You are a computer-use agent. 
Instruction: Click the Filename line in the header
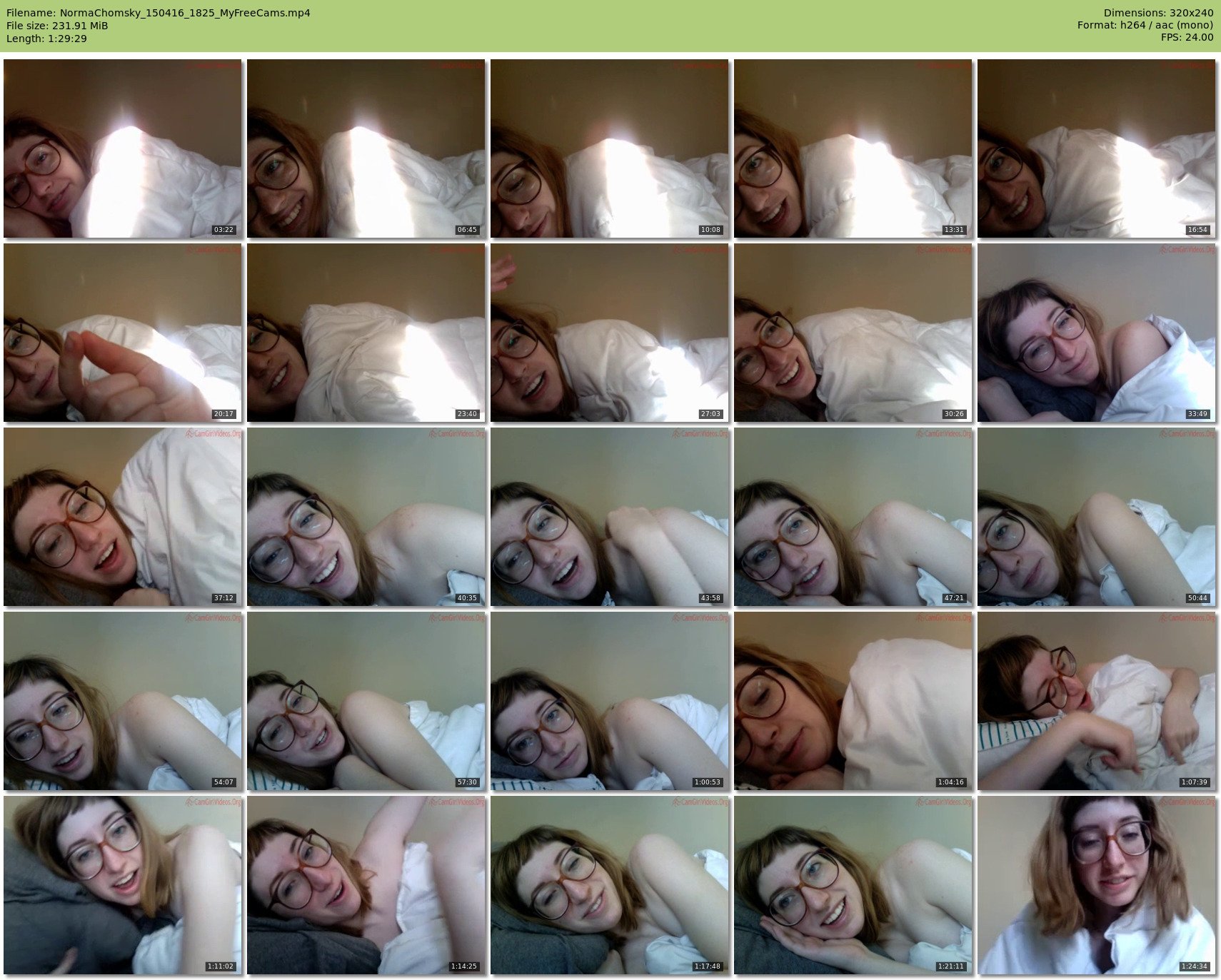pyautogui.click(x=158, y=13)
